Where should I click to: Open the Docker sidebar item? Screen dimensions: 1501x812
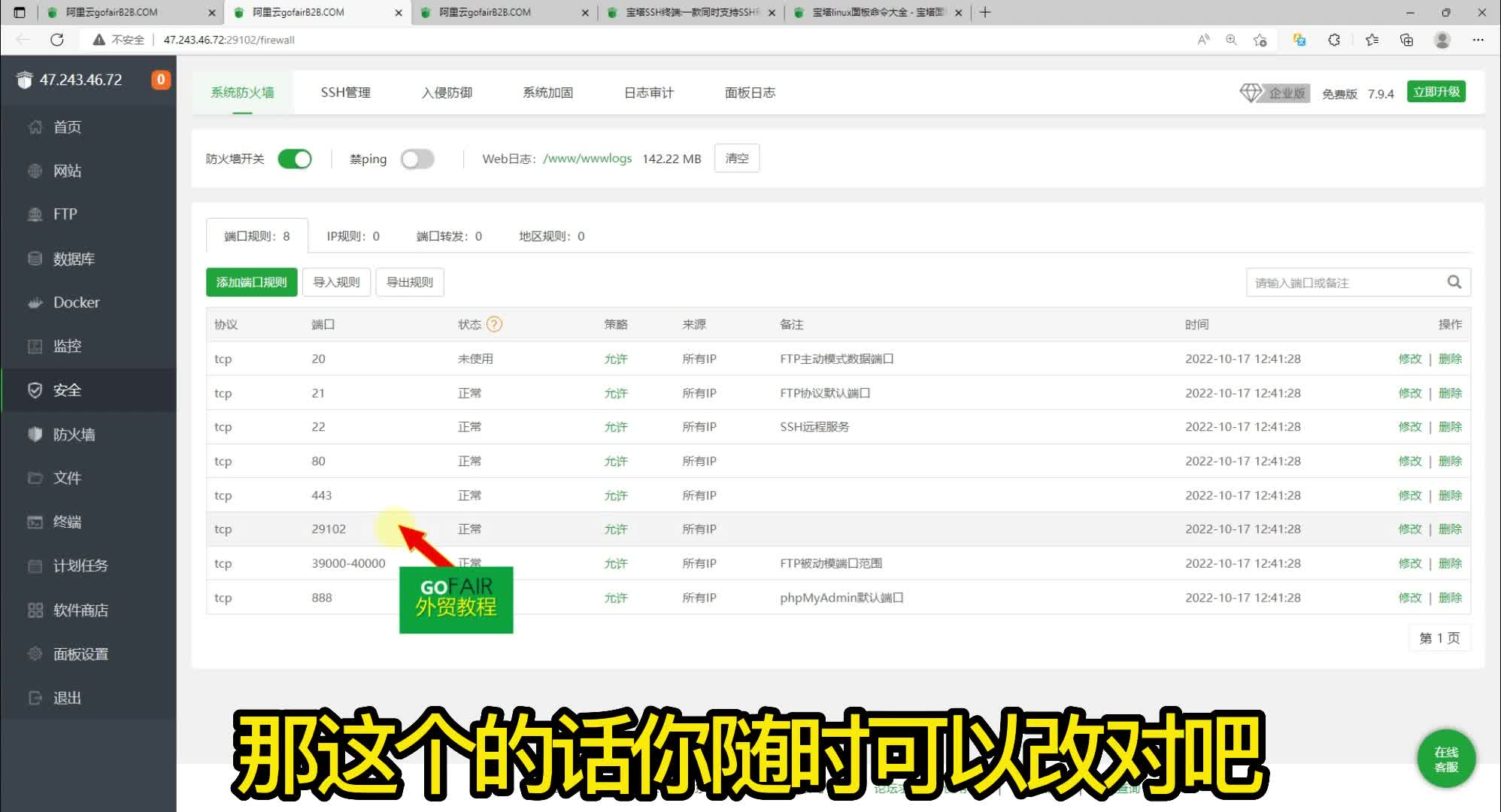point(88,302)
